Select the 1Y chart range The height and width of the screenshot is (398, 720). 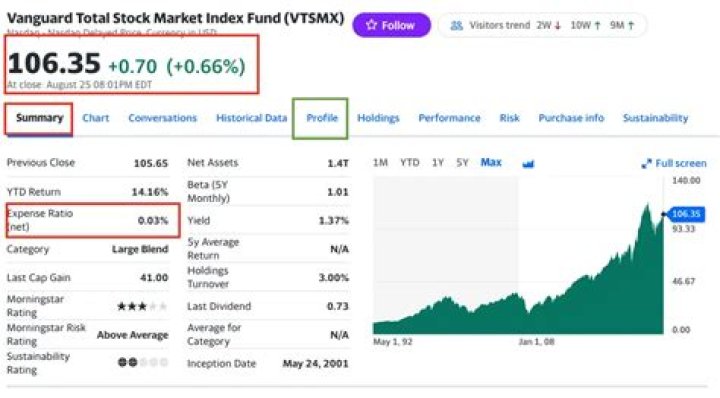pyautogui.click(x=438, y=163)
